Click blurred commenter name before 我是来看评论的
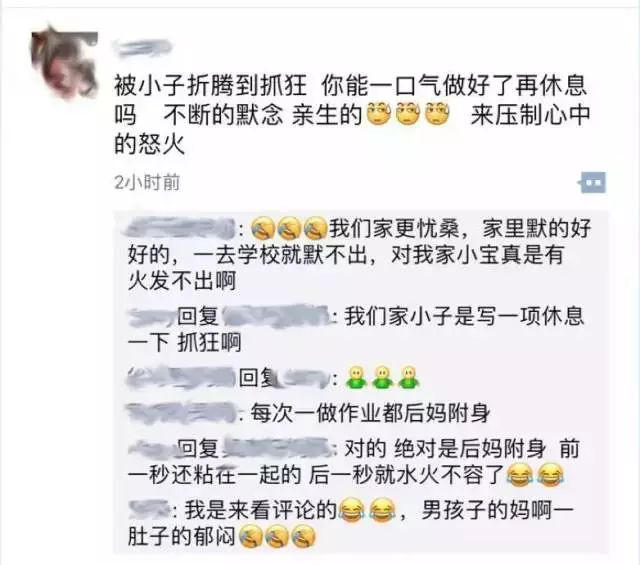The image size is (640, 565). click(149, 509)
